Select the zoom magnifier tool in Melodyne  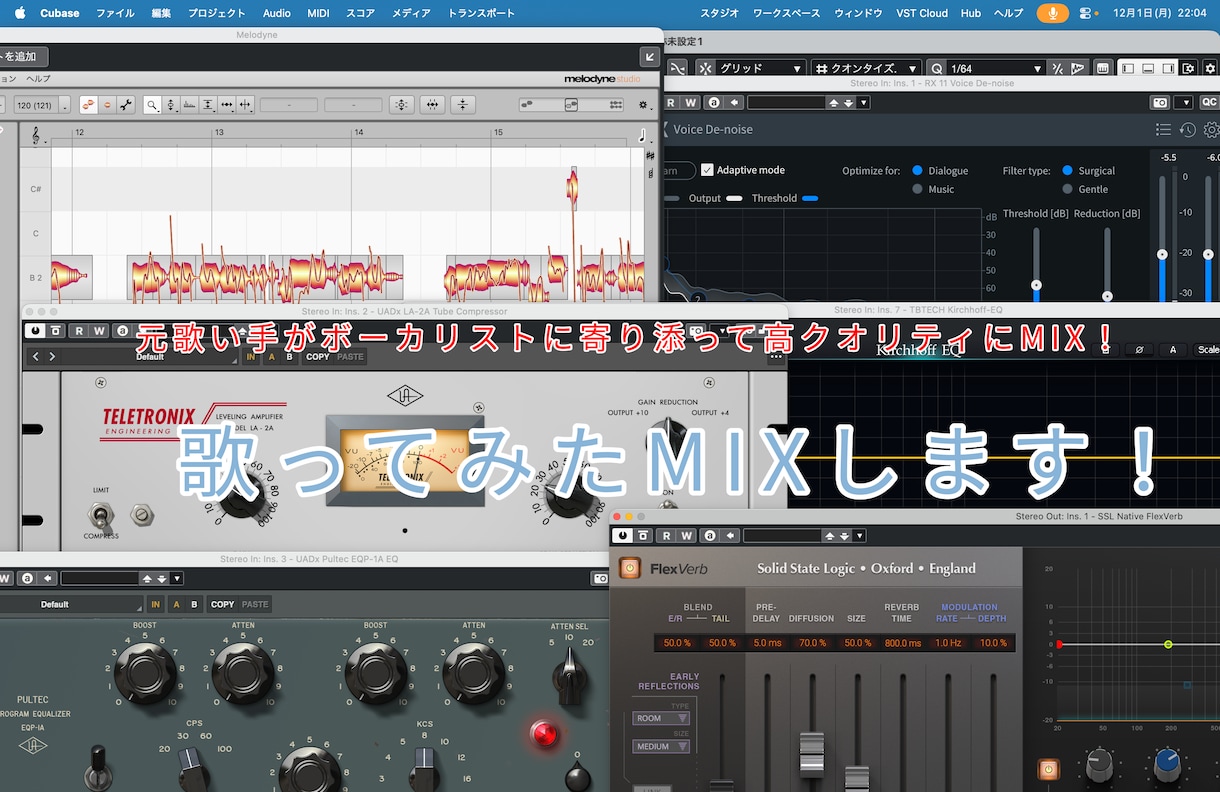click(152, 104)
